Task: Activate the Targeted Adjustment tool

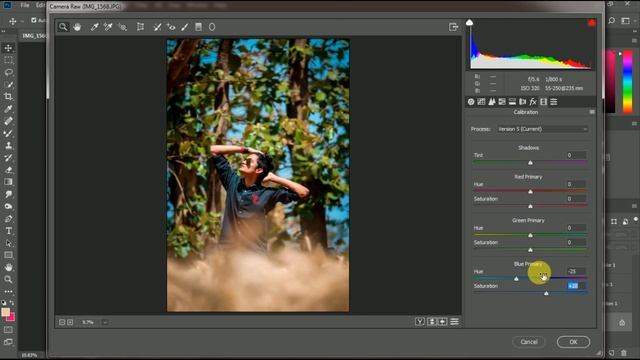Action: 122,27
